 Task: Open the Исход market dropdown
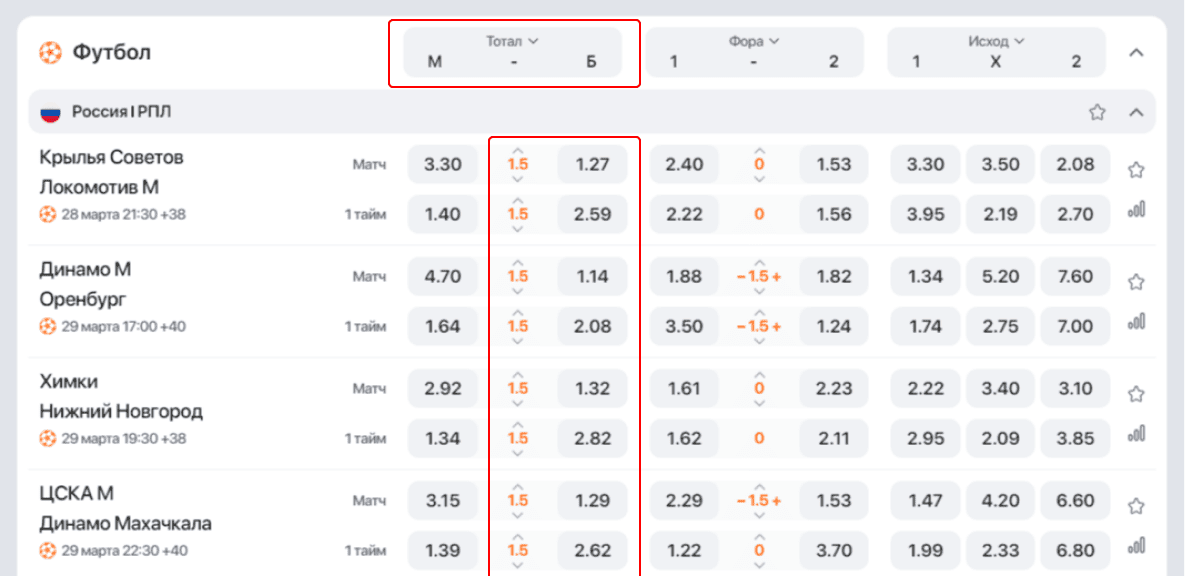click(995, 41)
